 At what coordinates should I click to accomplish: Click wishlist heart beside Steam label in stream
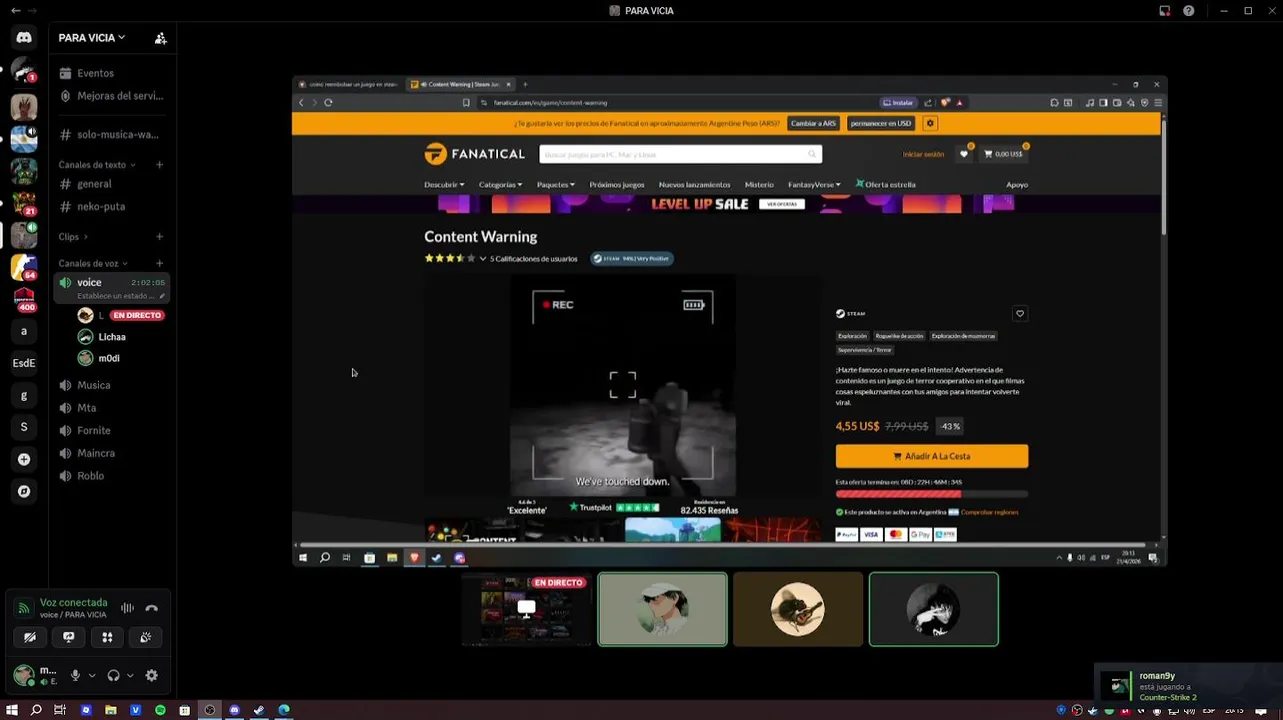coord(1020,313)
